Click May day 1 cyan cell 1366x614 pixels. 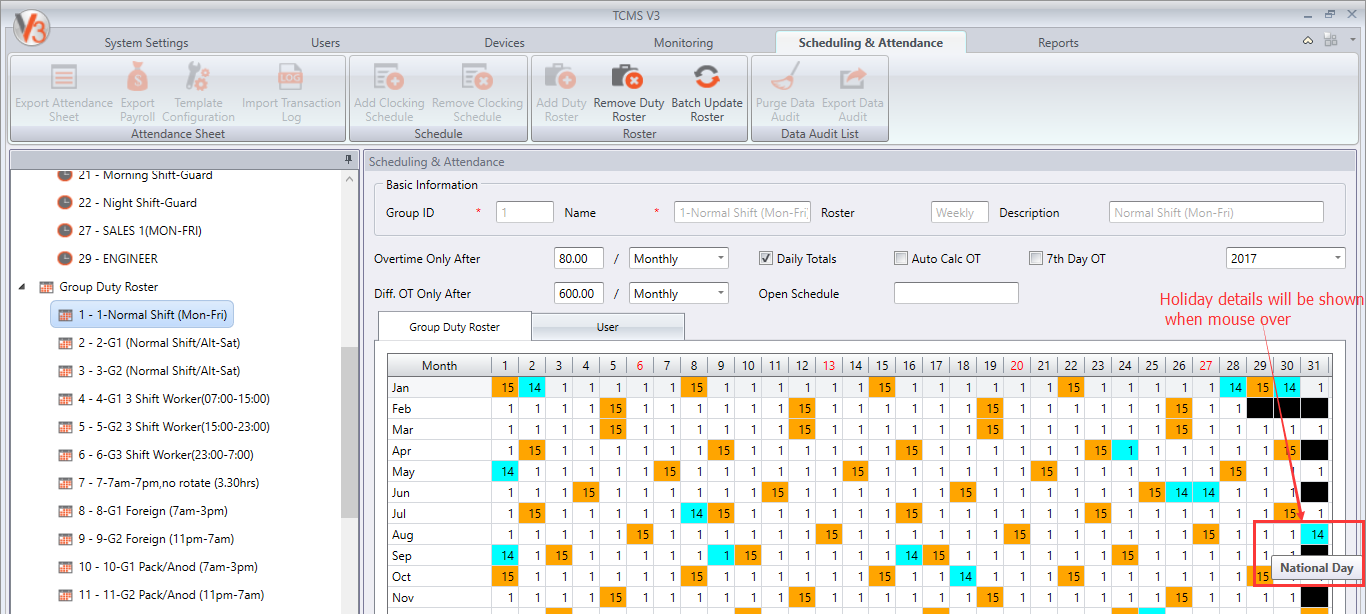505,471
